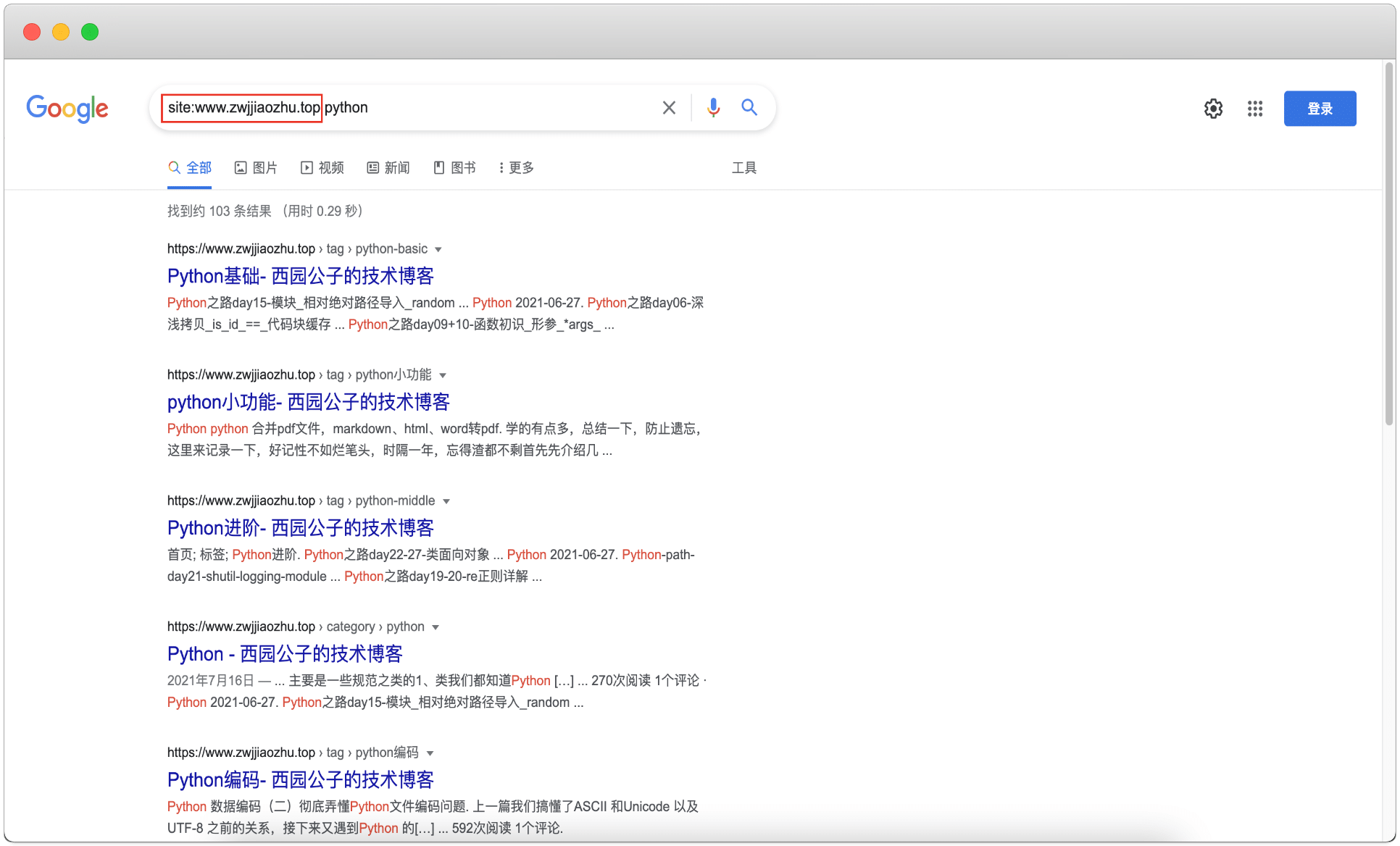The image size is (1400, 846).
Task: Switch to the 图书 tab
Action: pyautogui.click(x=455, y=168)
